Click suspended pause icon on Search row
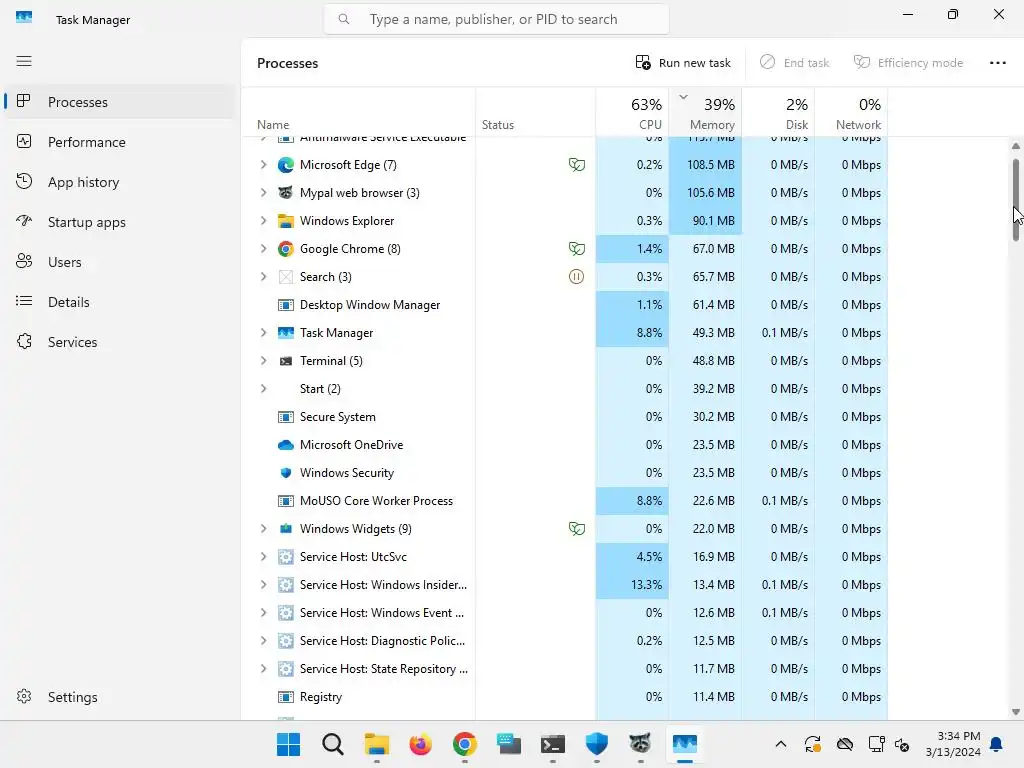1024x768 pixels. click(576, 277)
